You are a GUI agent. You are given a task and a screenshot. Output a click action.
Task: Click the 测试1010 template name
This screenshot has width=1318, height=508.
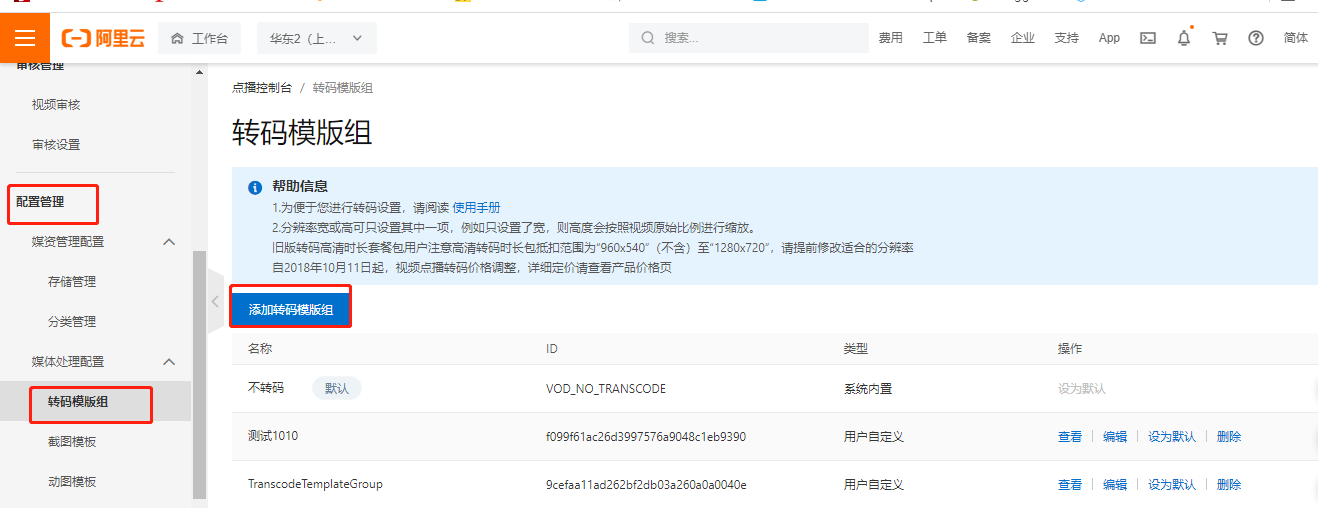(273, 436)
